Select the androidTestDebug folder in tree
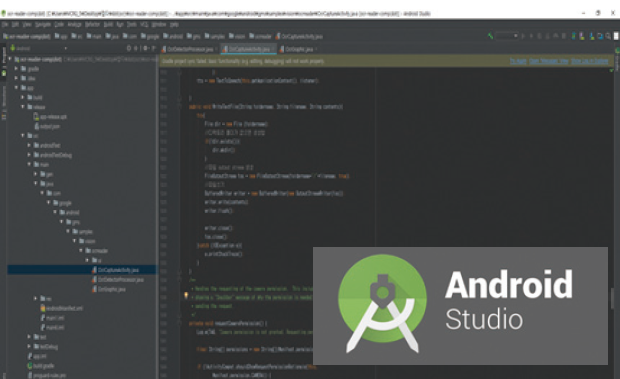 [52, 155]
